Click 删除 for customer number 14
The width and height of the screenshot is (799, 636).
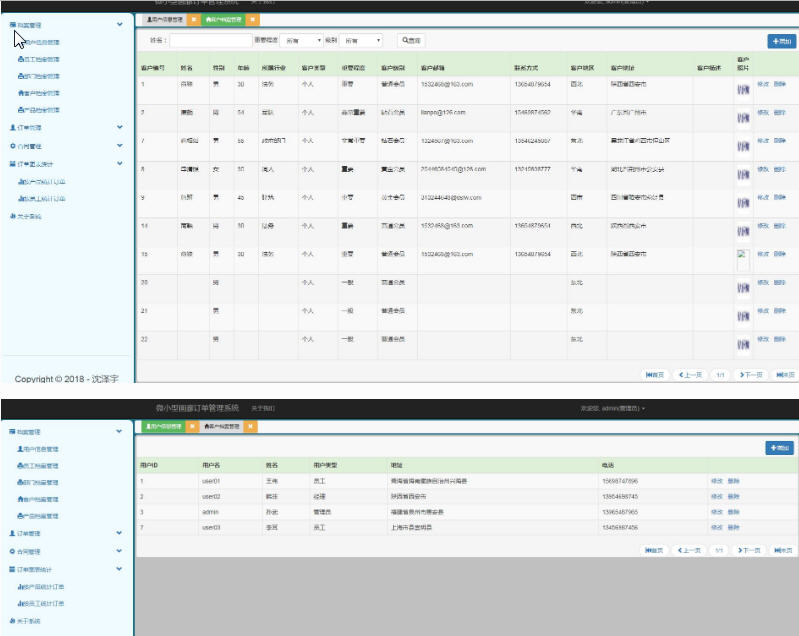(x=780, y=226)
